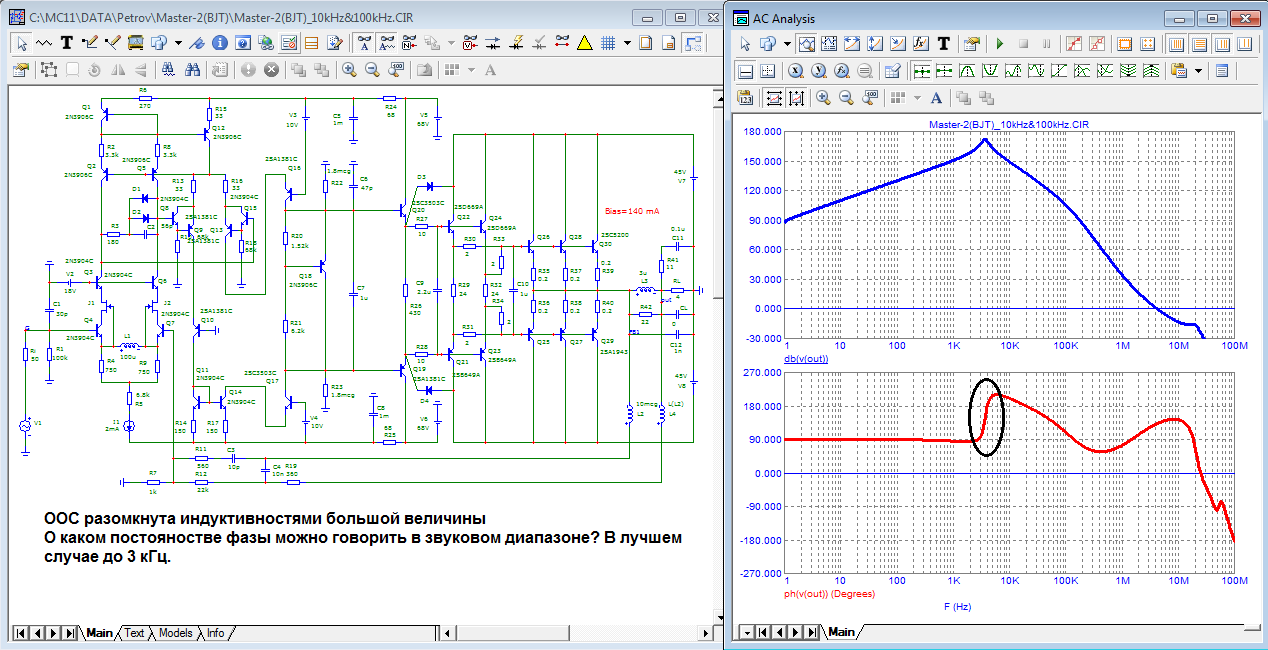Click Zoom In magnifier in schematic toolbar

[x=349, y=70]
